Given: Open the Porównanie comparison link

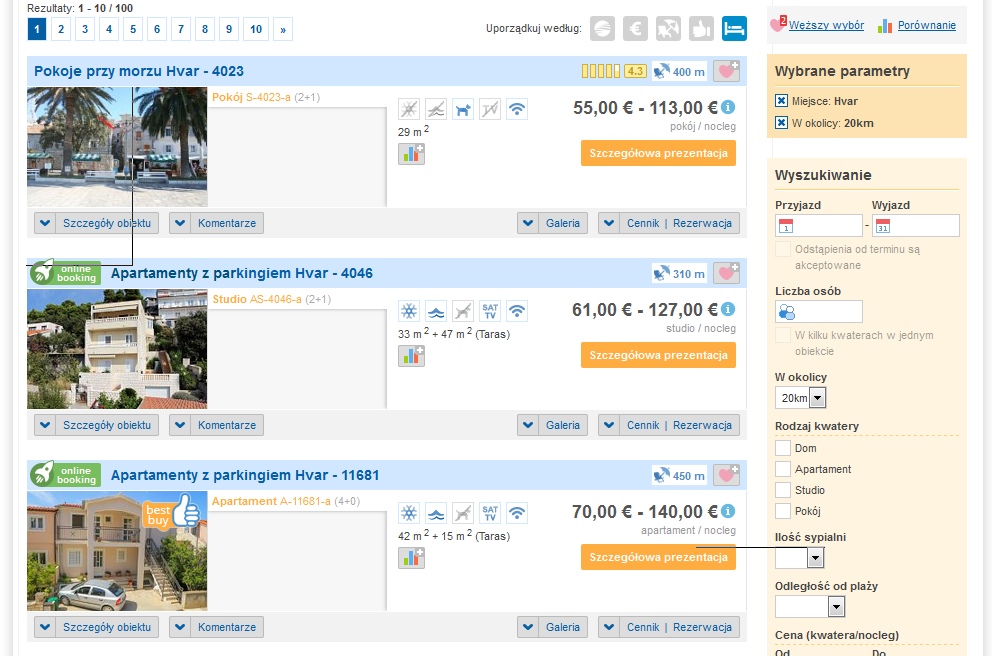Looking at the screenshot, I should [x=926, y=25].
